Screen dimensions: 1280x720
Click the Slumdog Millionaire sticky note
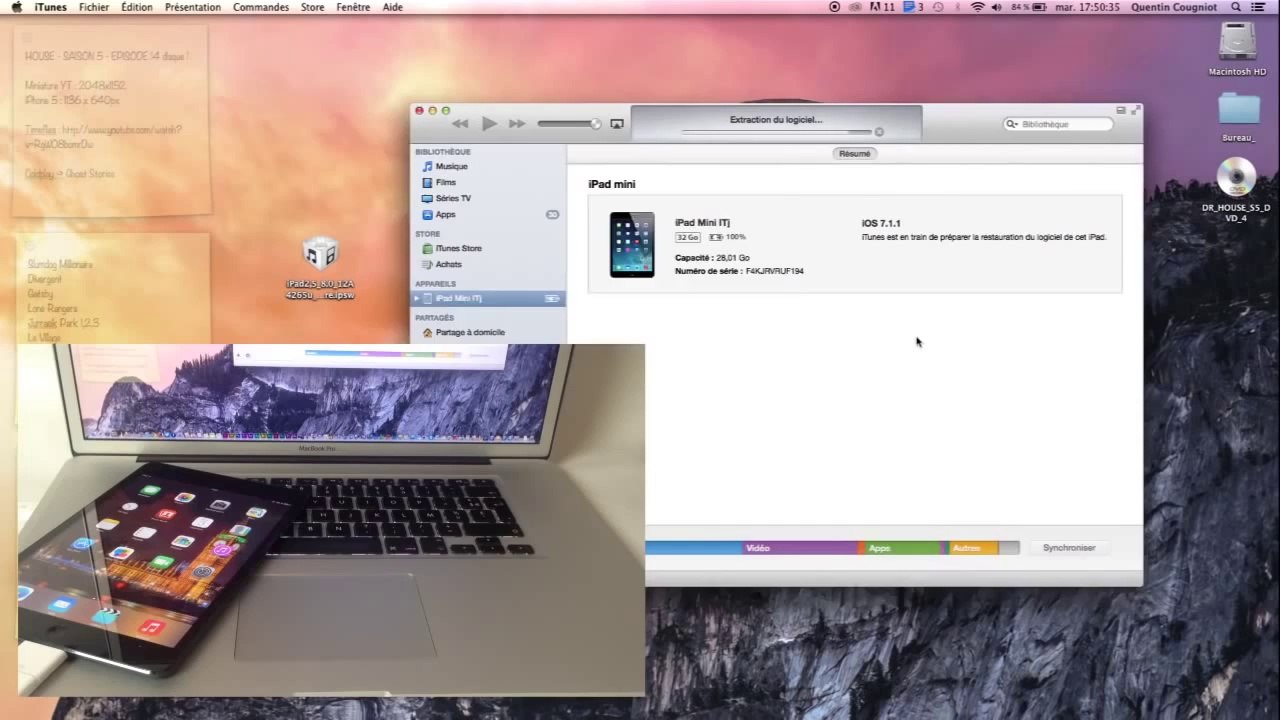pyautogui.click(x=112, y=290)
